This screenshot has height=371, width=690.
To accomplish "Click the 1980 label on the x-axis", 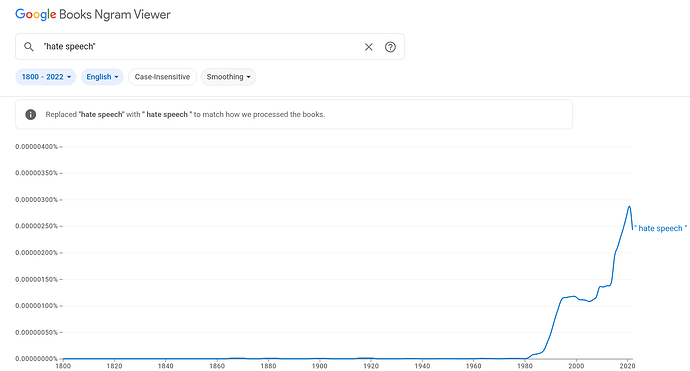I will pyautogui.click(x=525, y=366).
